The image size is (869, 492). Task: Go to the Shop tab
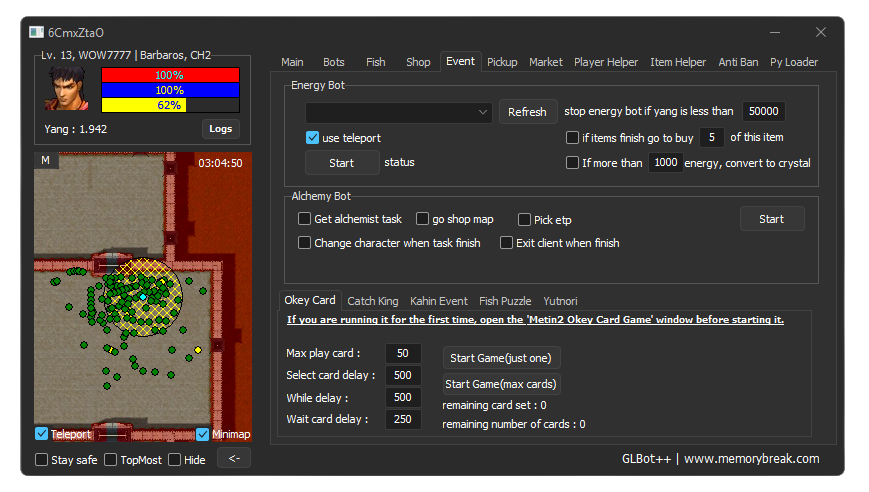click(418, 62)
